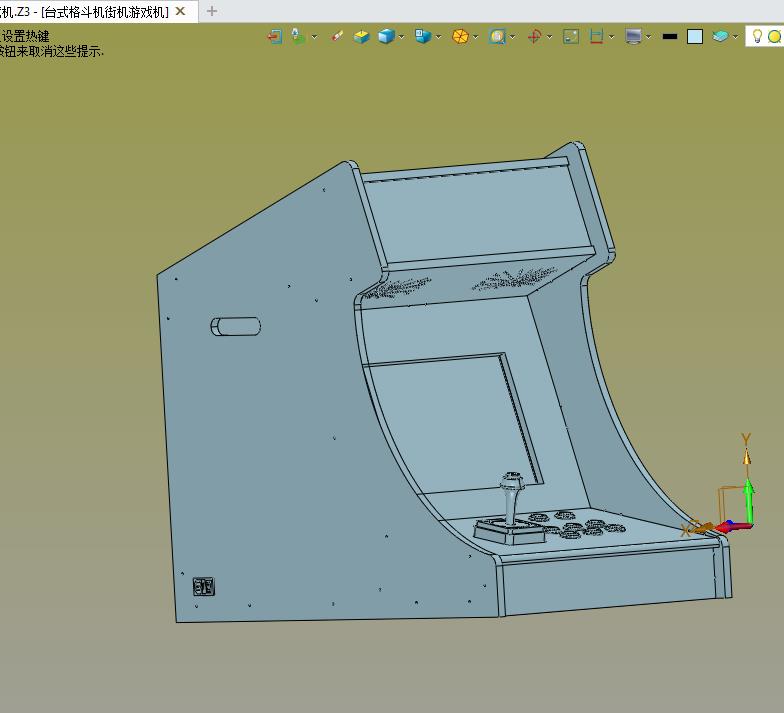Expand the blue shaded cube display dropdown
Viewport: 784px width, 713px height.
click(401, 37)
